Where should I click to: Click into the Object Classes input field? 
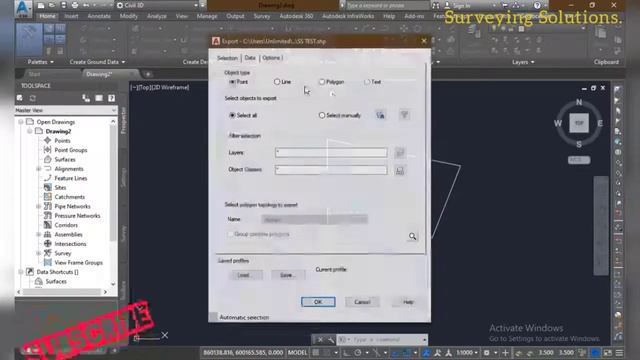(x=331, y=170)
